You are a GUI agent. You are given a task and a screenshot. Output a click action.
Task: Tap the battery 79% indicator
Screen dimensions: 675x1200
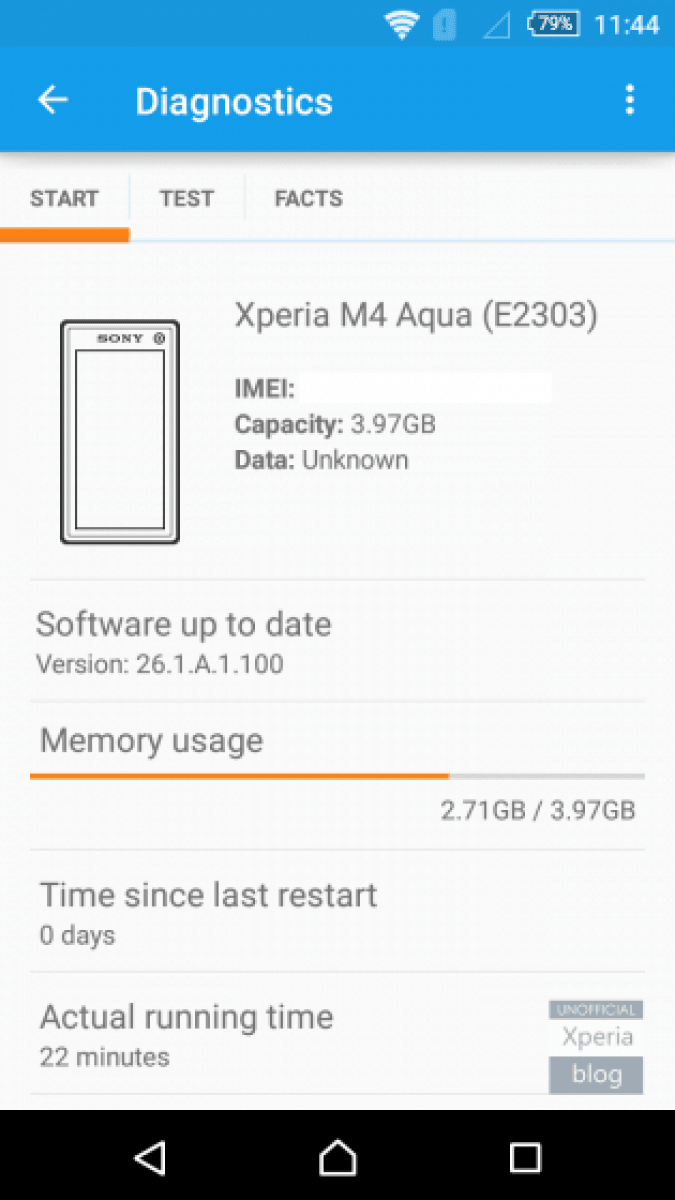553,24
